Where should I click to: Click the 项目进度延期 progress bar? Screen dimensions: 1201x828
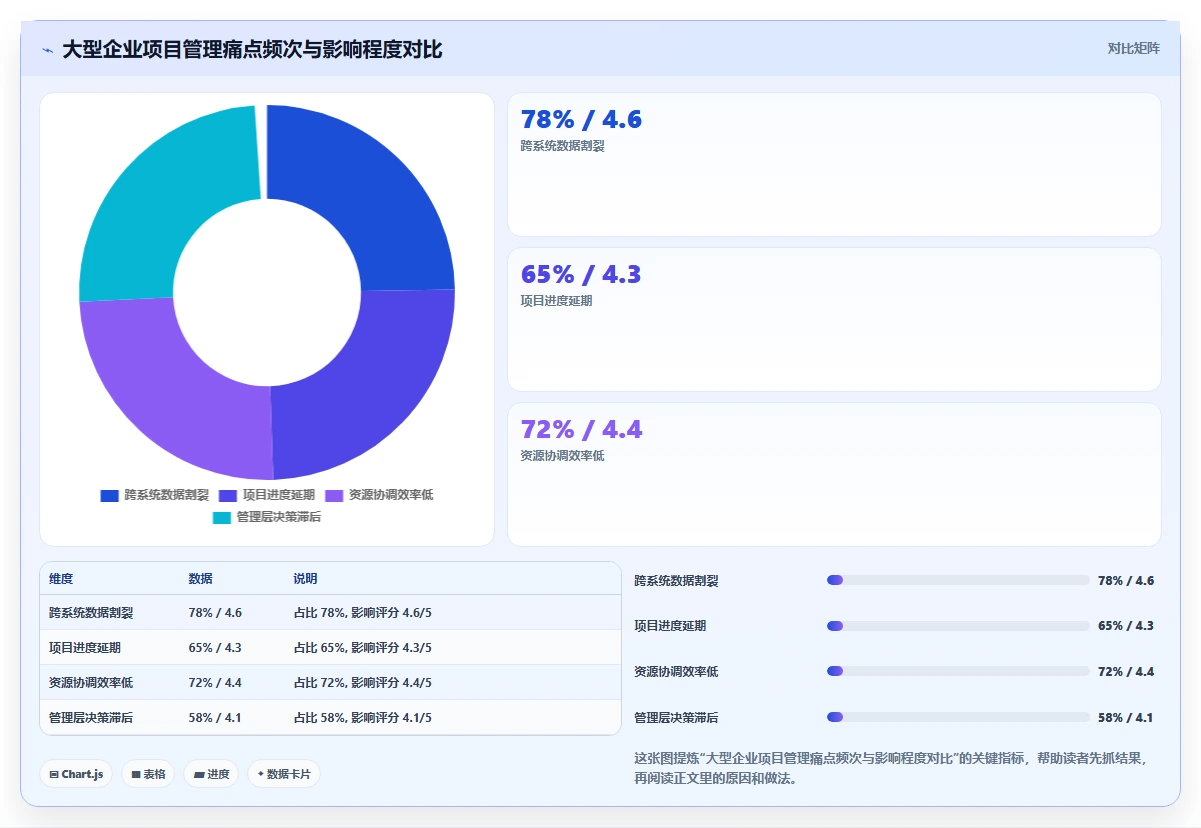click(x=958, y=626)
